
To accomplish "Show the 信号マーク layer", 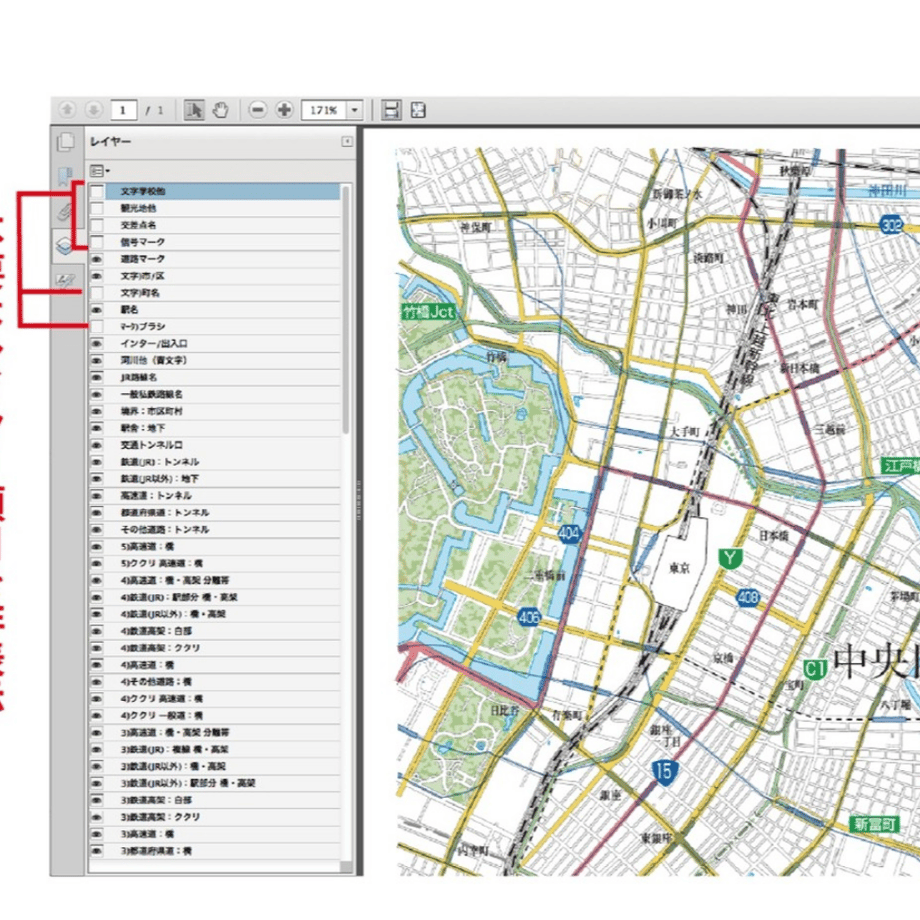I will tap(97, 242).
